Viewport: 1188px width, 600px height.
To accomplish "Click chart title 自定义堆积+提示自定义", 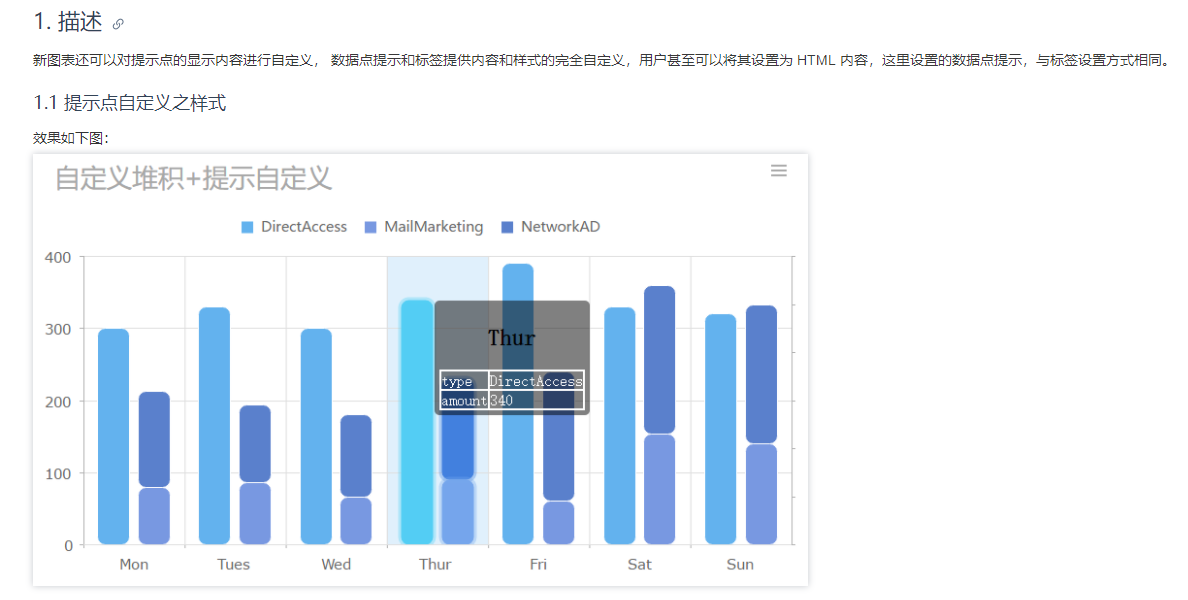I will (x=193, y=179).
